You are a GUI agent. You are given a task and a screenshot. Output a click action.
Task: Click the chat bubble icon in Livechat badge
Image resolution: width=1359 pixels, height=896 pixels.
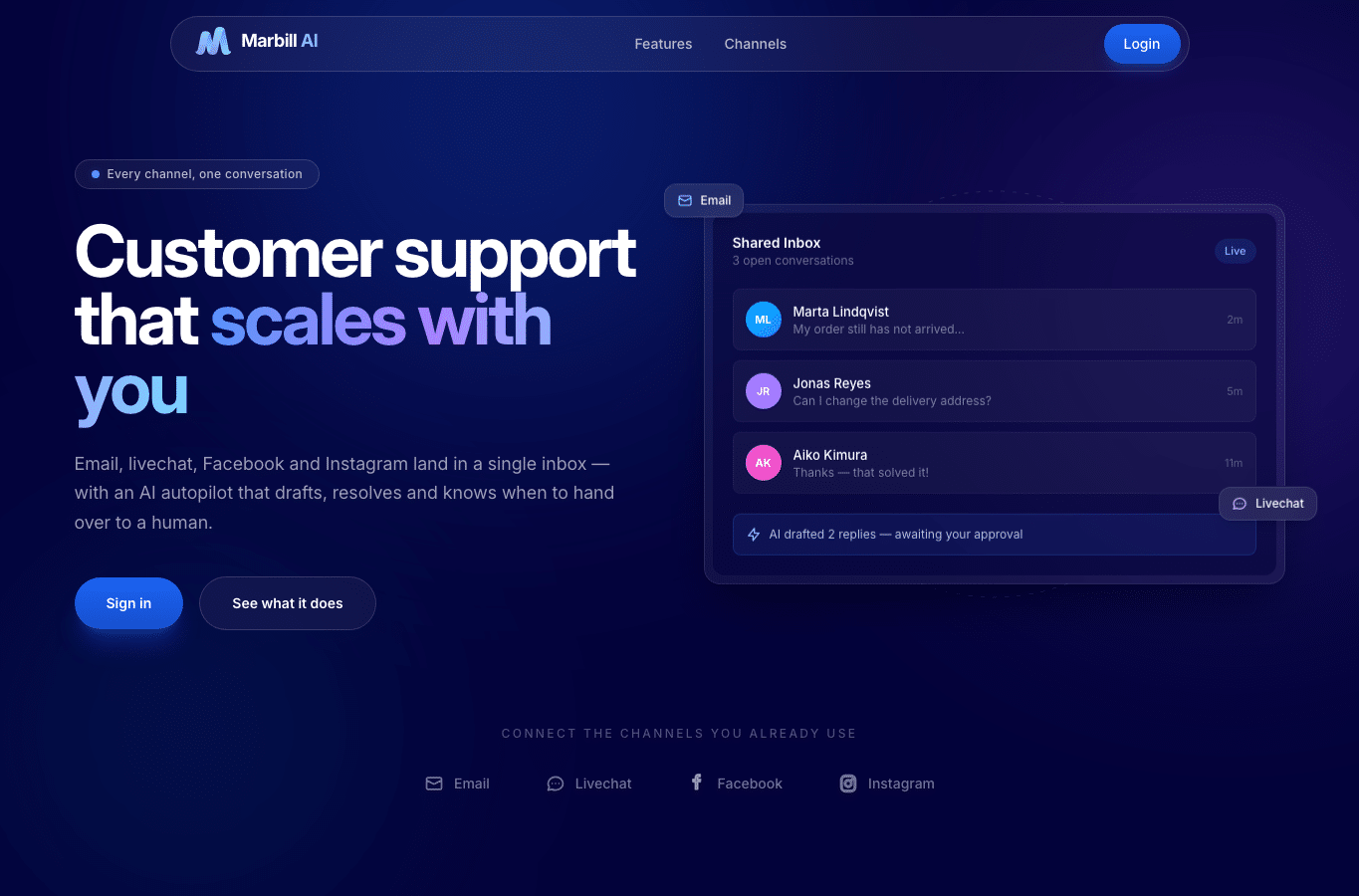pyautogui.click(x=1240, y=504)
